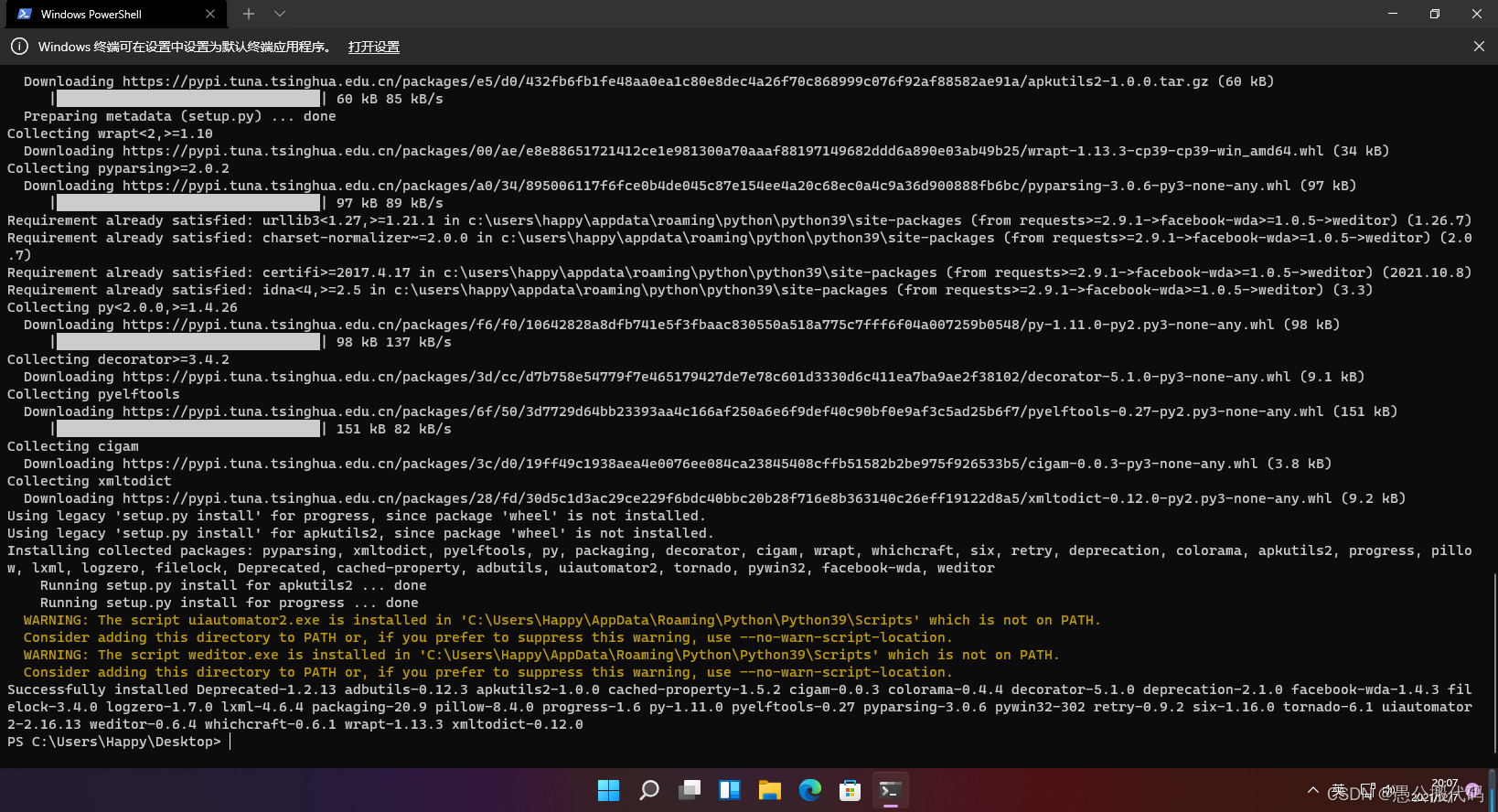Close the Windows PowerShell tab
This screenshot has width=1498, height=812.
coord(210,14)
